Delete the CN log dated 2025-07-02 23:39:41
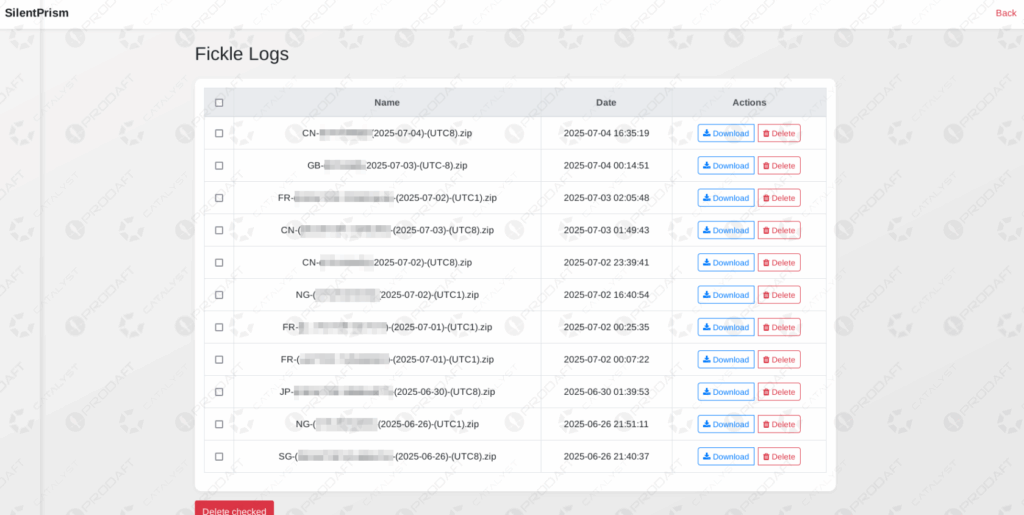Viewport: 1024px width, 515px height. pyautogui.click(x=778, y=262)
